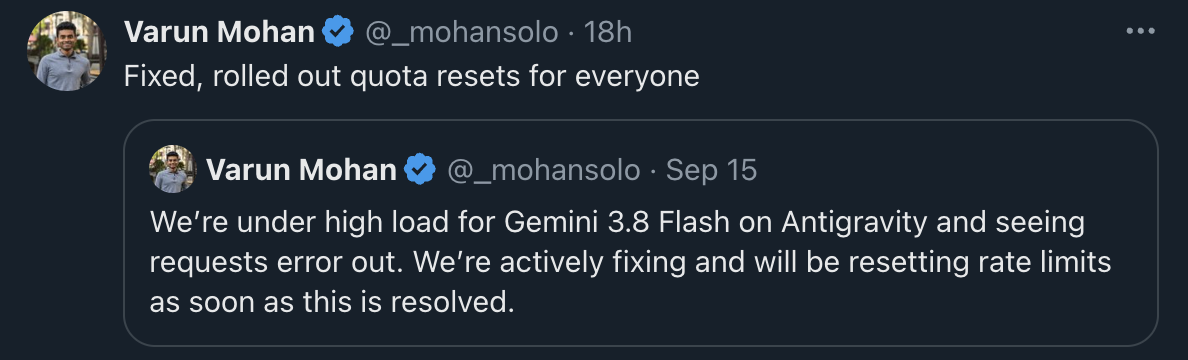Open the more options ellipsis menu
Screen dimensions: 1188x360
click(1140, 31)
